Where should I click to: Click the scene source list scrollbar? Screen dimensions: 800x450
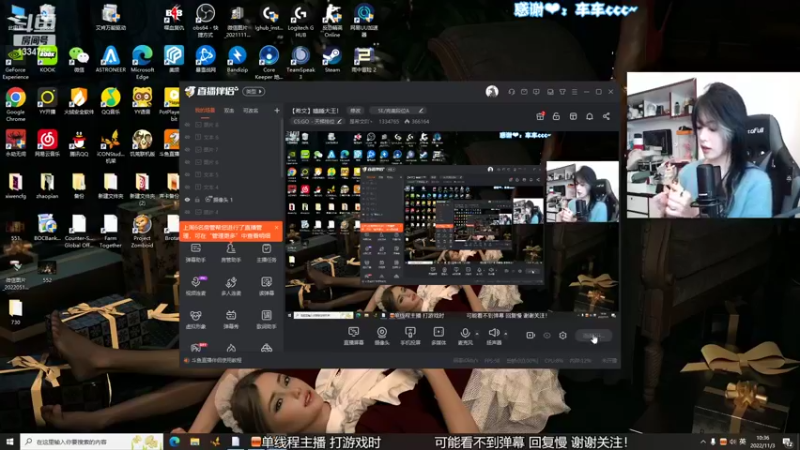coord(282,148)
